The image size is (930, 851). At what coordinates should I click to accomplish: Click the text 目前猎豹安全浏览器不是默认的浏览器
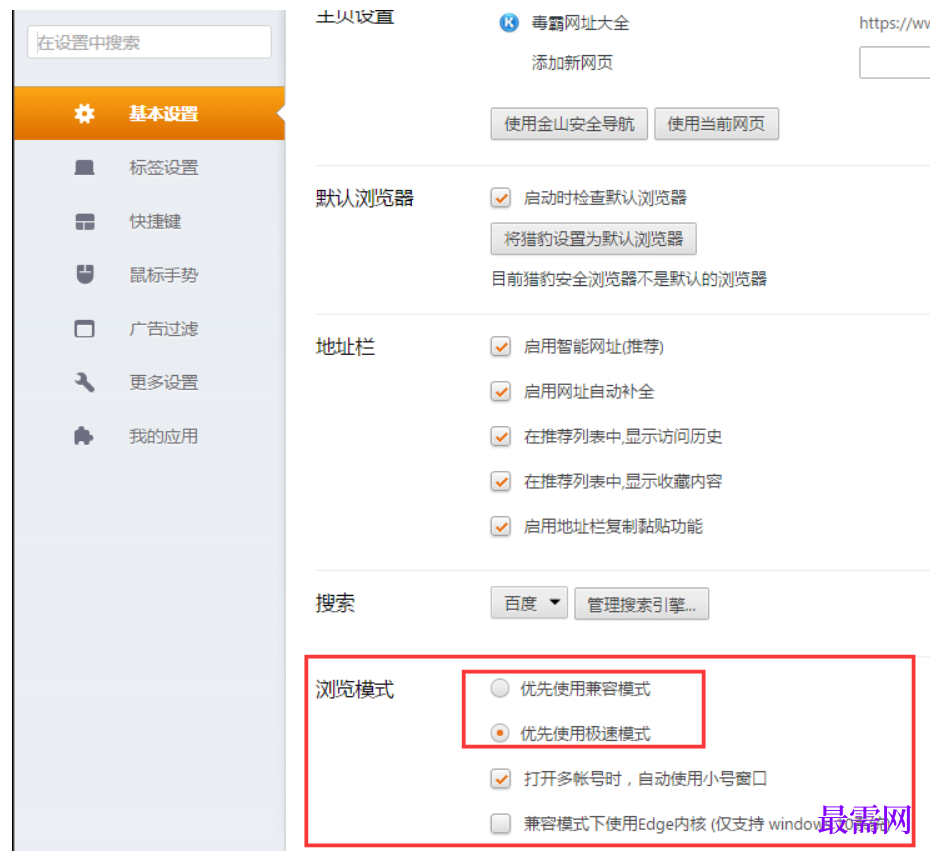[629, 279]
